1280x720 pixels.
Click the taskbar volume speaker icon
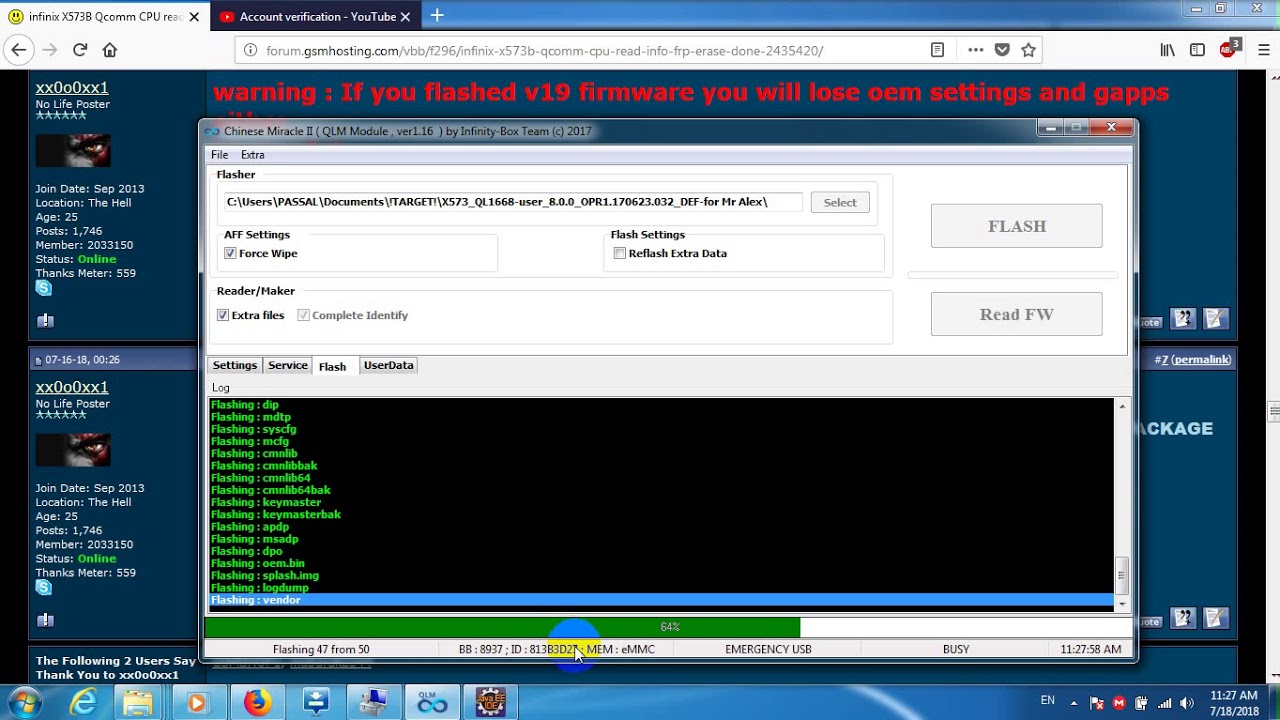coord(1187,702)
